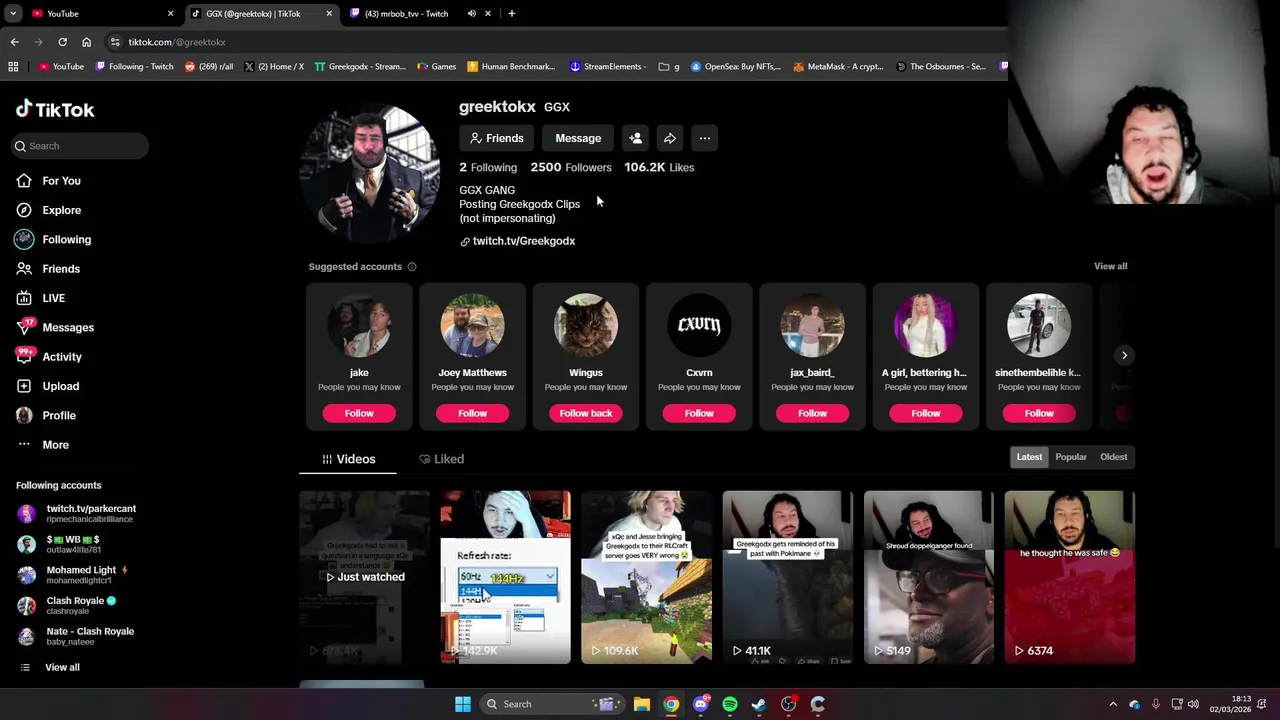This screenshot has height=720, width=1280.
Task: Click the add-friend person icon button
Action: (x=635, y=138)
